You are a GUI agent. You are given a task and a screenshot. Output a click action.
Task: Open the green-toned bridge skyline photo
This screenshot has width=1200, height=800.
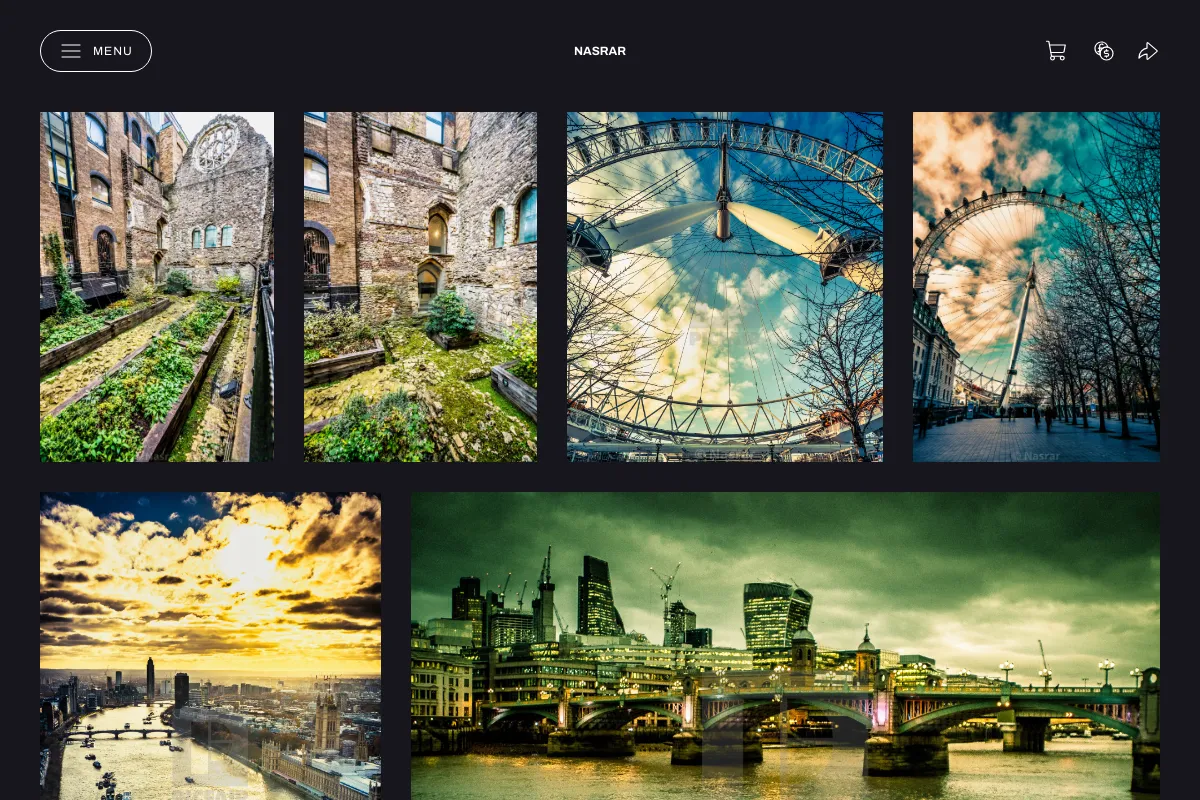(x=785, y=646)
